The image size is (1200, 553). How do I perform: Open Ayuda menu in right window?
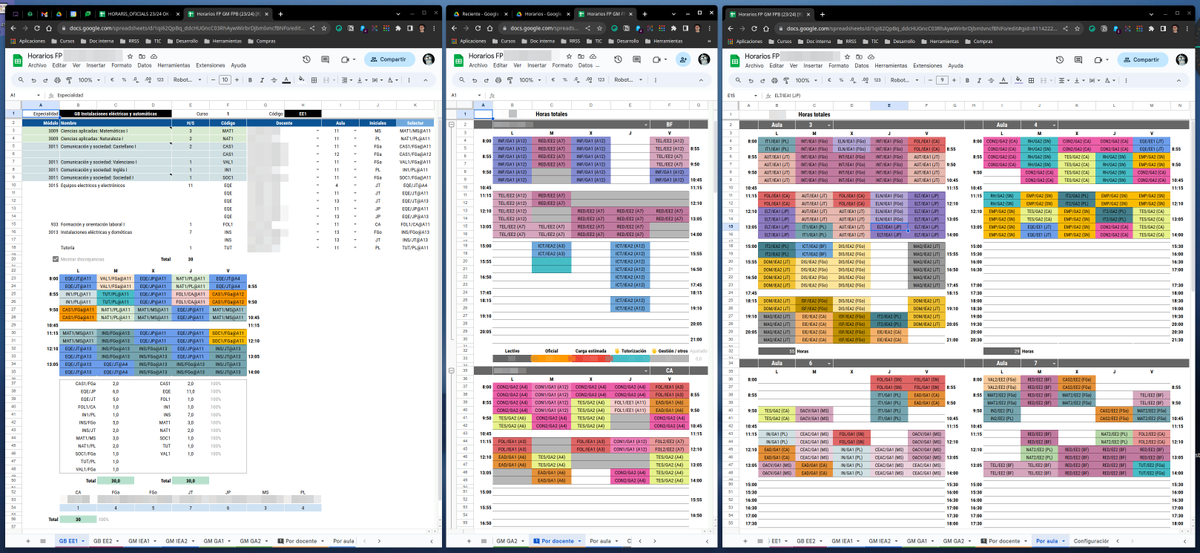pyautogui.click(x=955, y=65)
